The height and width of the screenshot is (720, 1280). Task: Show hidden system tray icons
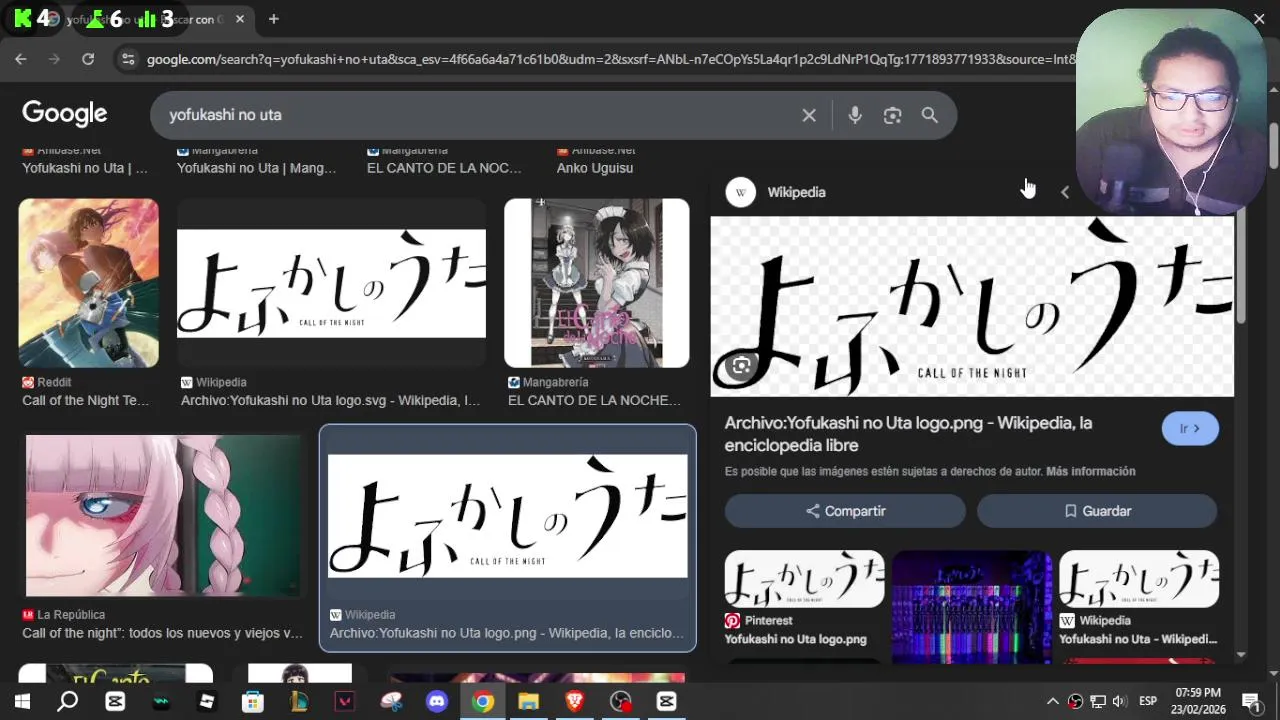tap(1052, 701)
